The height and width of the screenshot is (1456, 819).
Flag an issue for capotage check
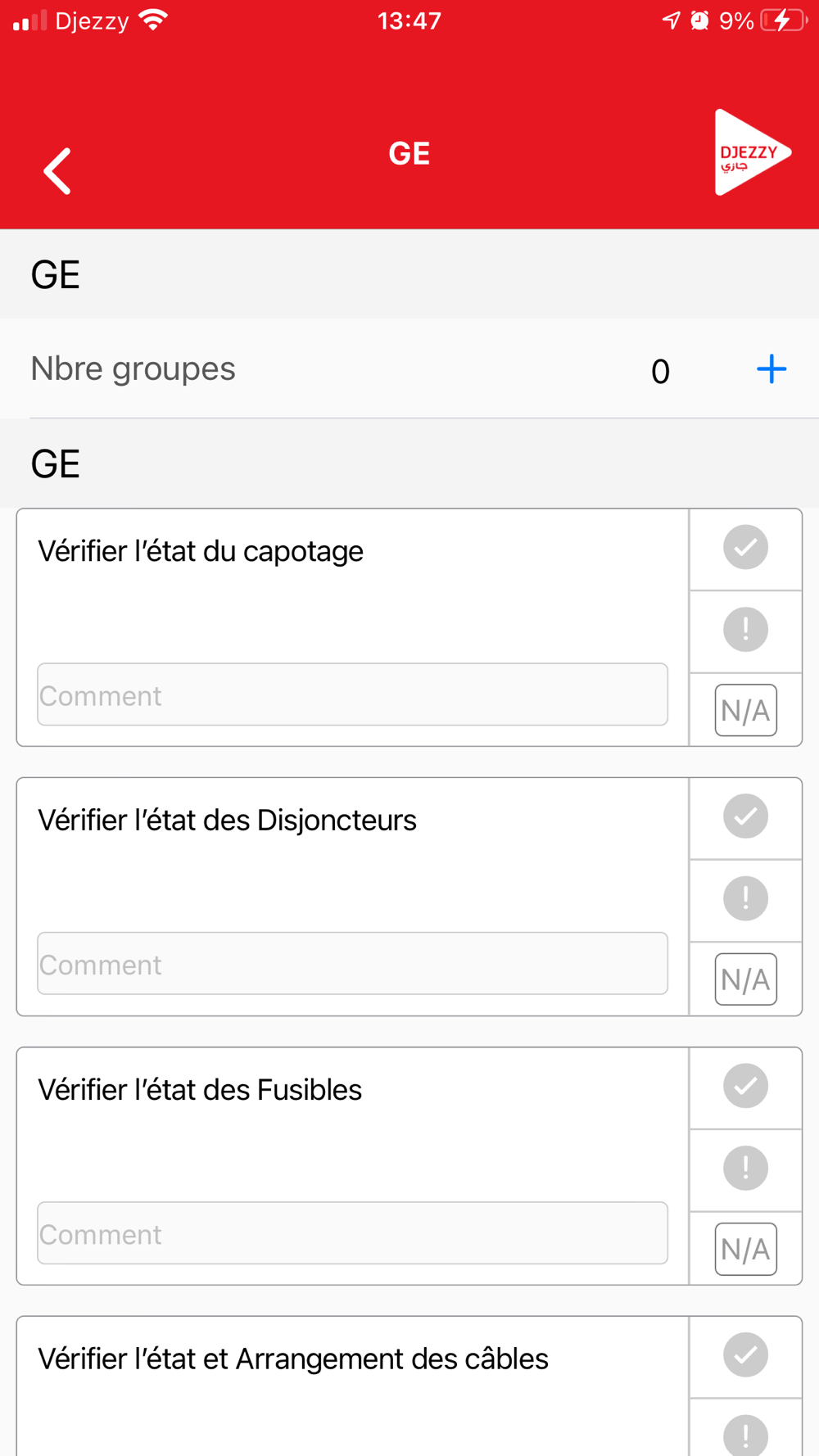745,630
